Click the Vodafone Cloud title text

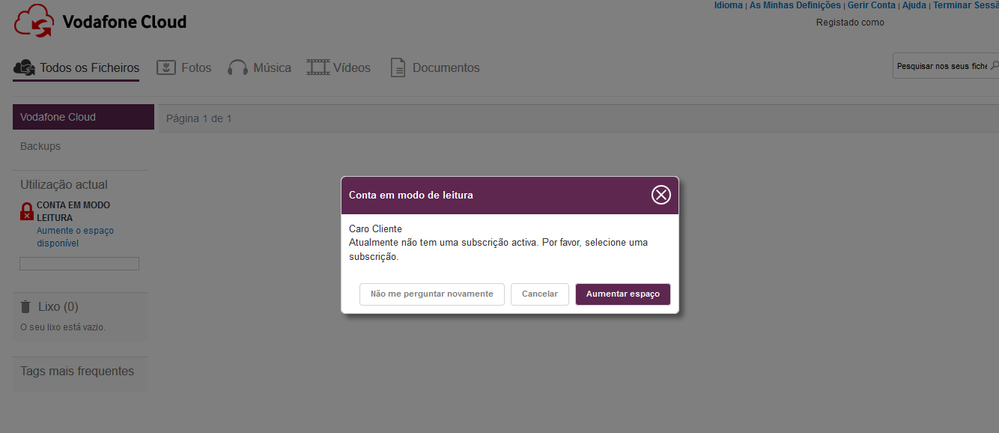click(x=124, y=22)
